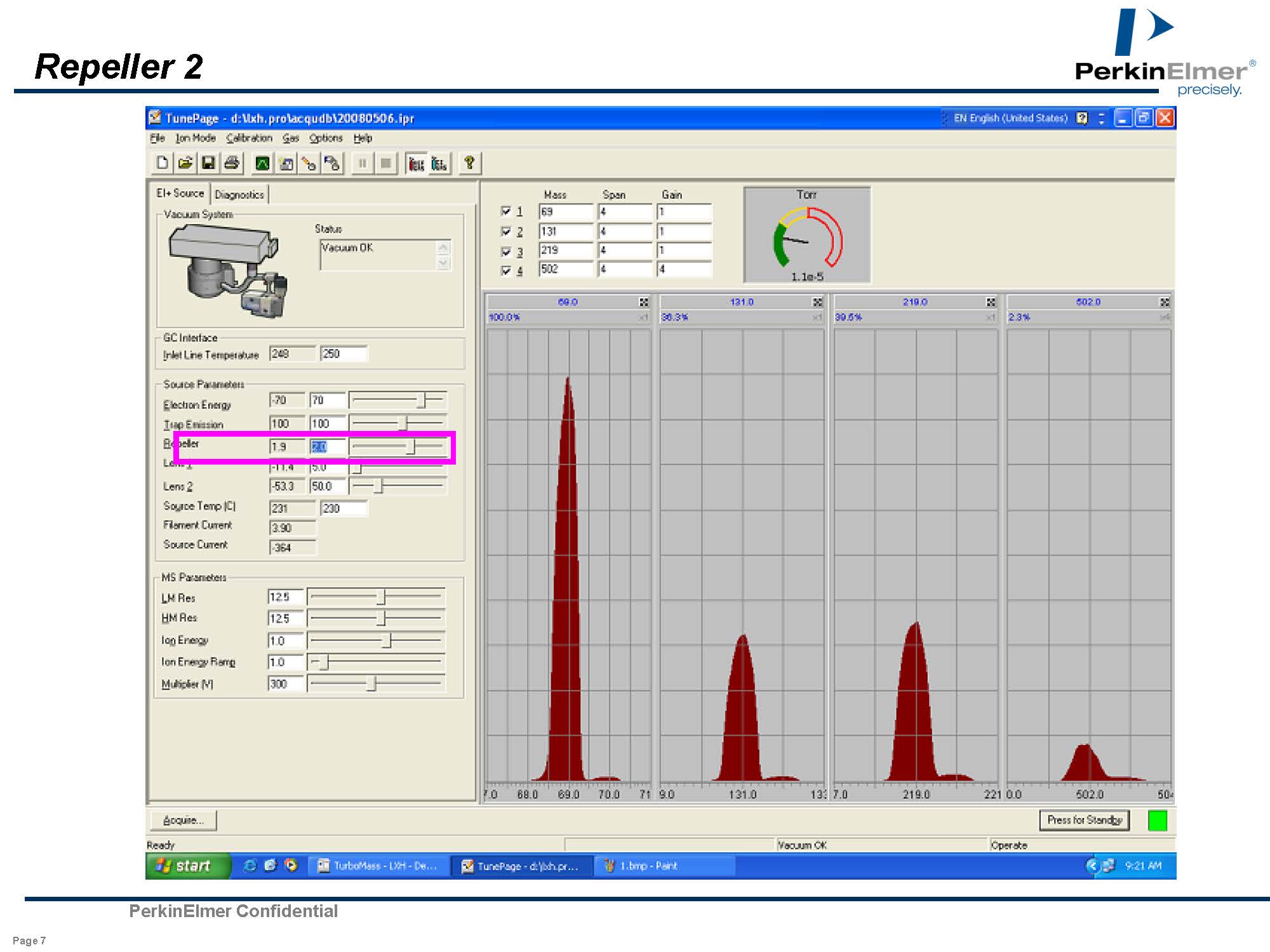
Task: Switch to TurboMass taskbar window
Action: (379, 866)
